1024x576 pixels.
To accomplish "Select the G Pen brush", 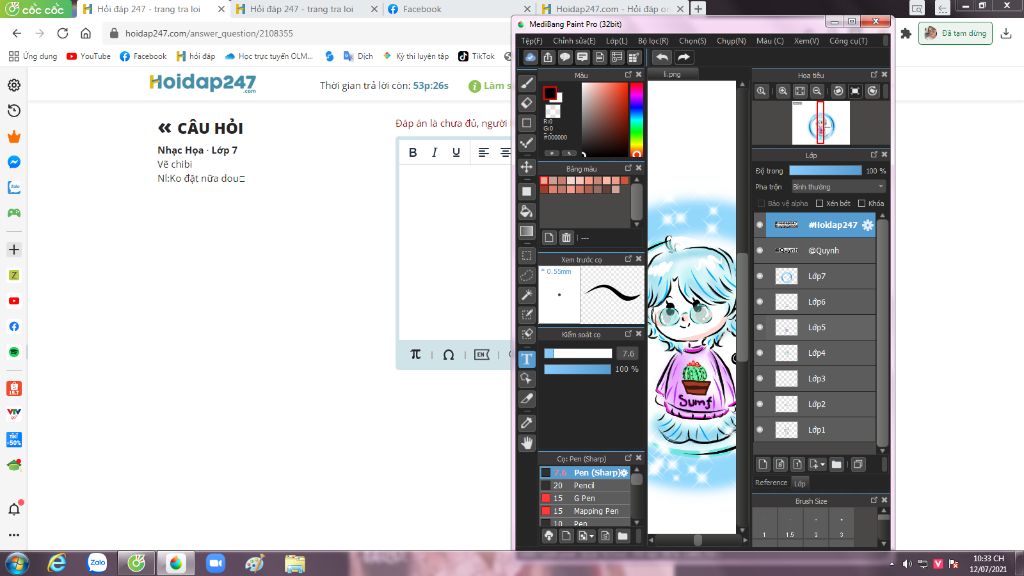I will click(584, 498).
